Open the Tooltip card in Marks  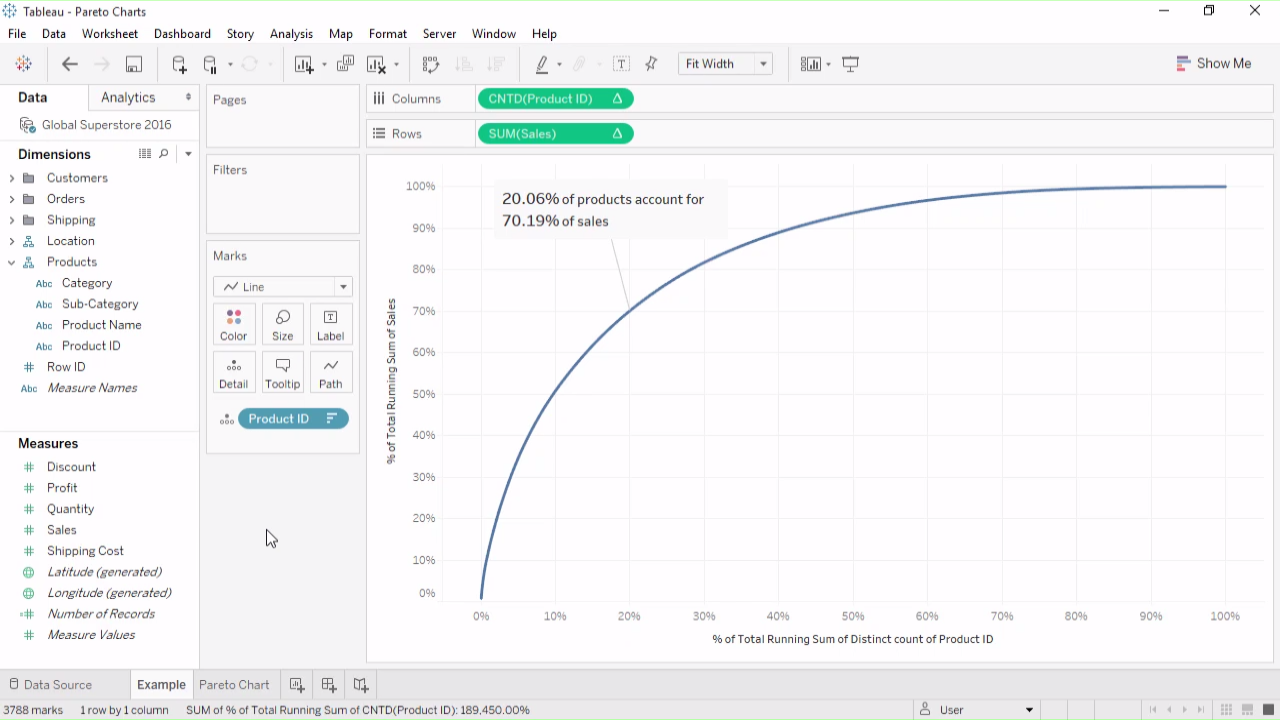282,372
